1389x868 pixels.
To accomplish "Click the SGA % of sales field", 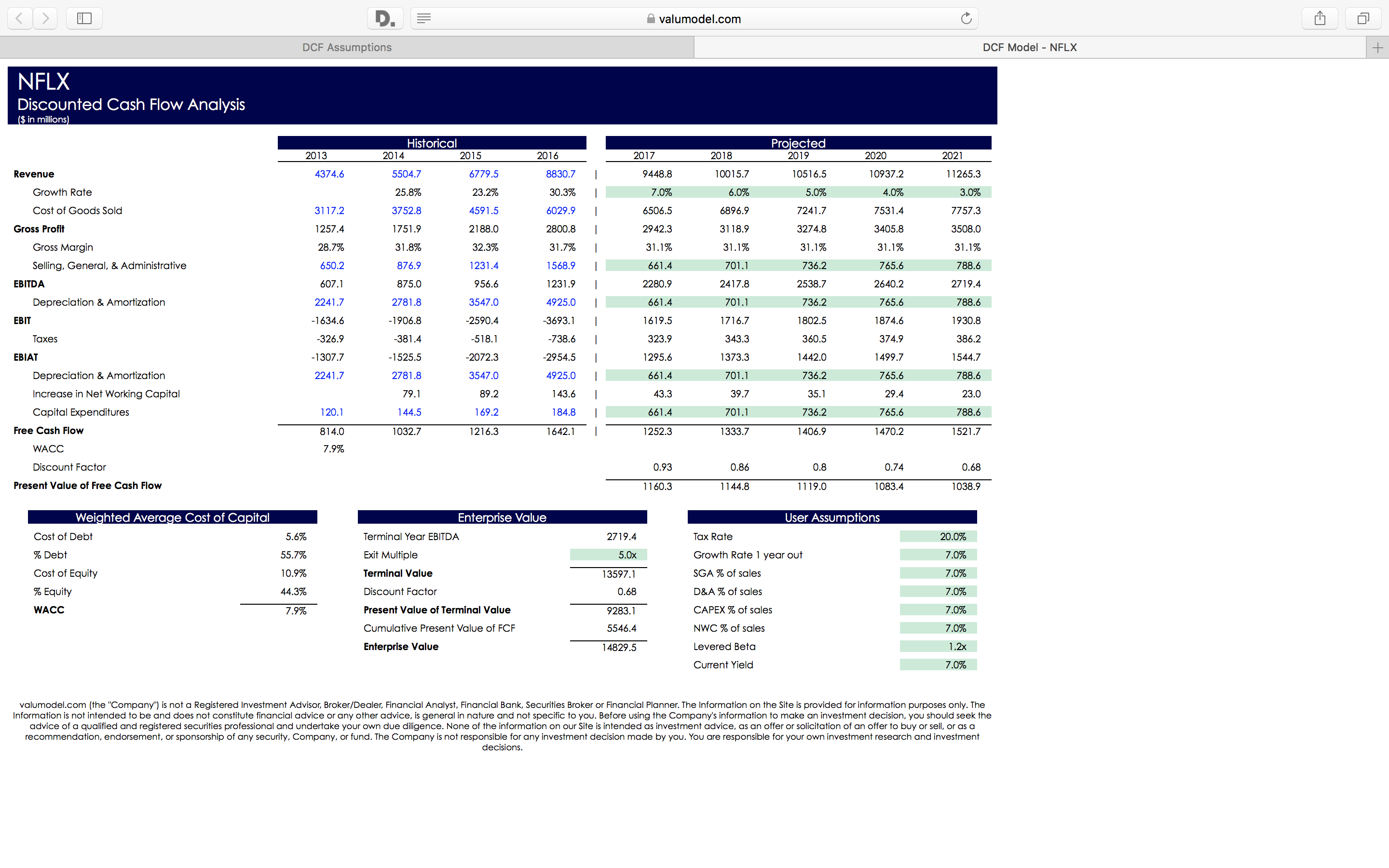I will (938, 573).
